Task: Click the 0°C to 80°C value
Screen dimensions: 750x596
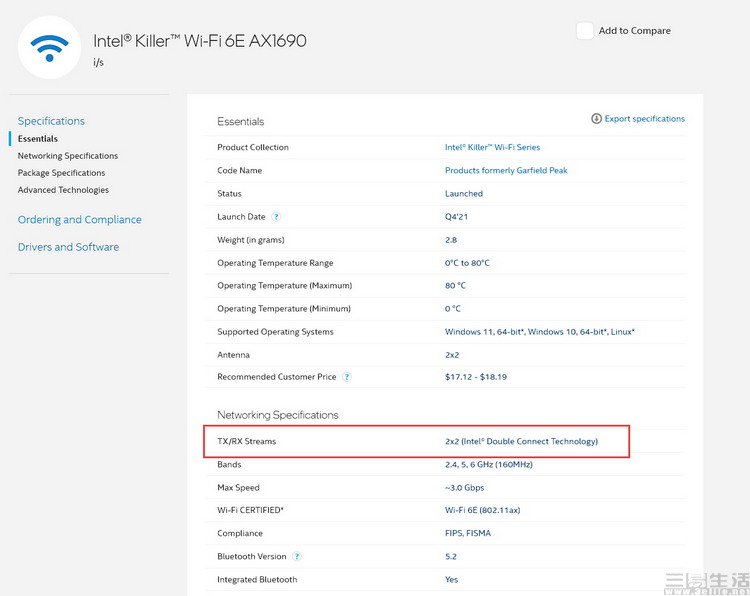Action: click(x=467, y=263)
